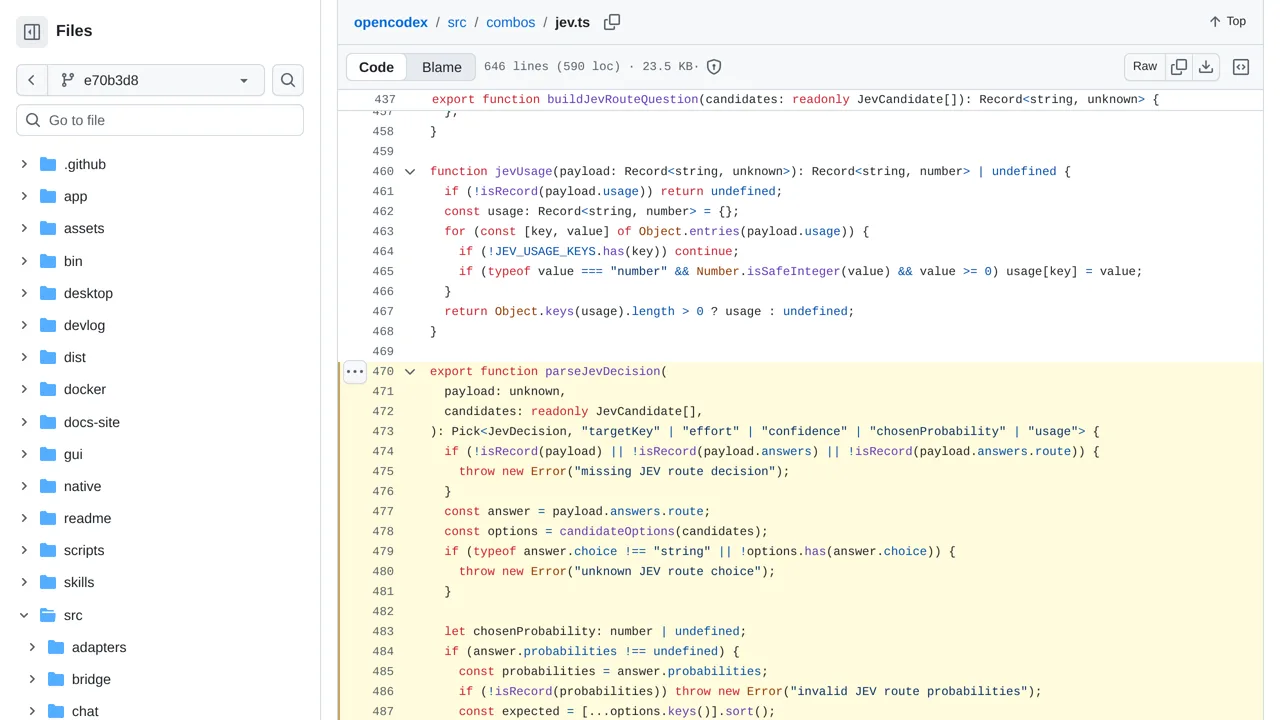This screenshot has height=720, width=1280.
Task: Download the raw file icon
Action: (x=1206, y=67)
